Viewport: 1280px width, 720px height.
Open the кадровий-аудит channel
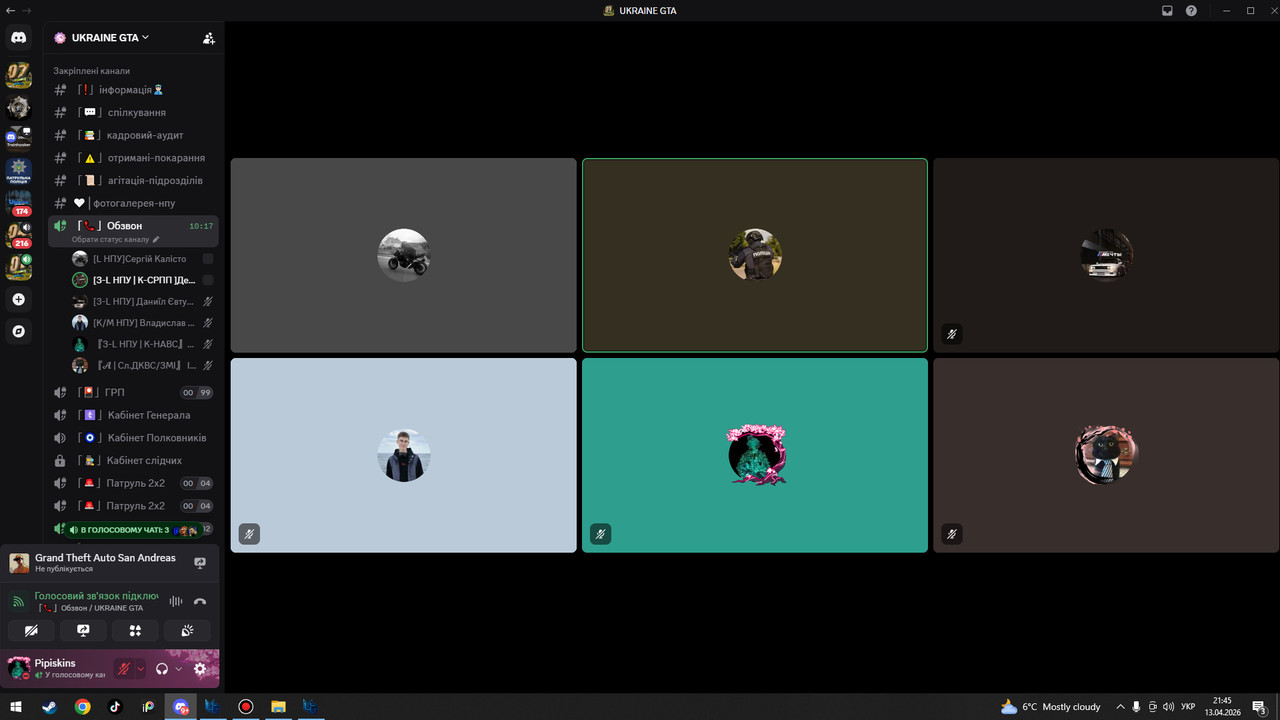[133, 135]
